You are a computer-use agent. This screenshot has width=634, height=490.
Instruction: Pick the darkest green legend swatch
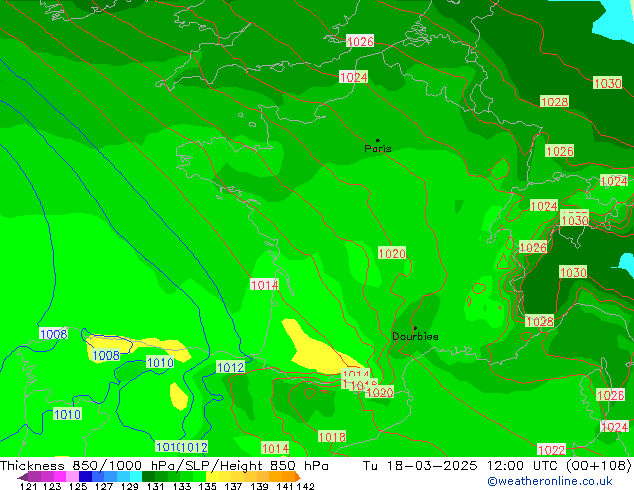pyautogui.click(x=148, y=477)
